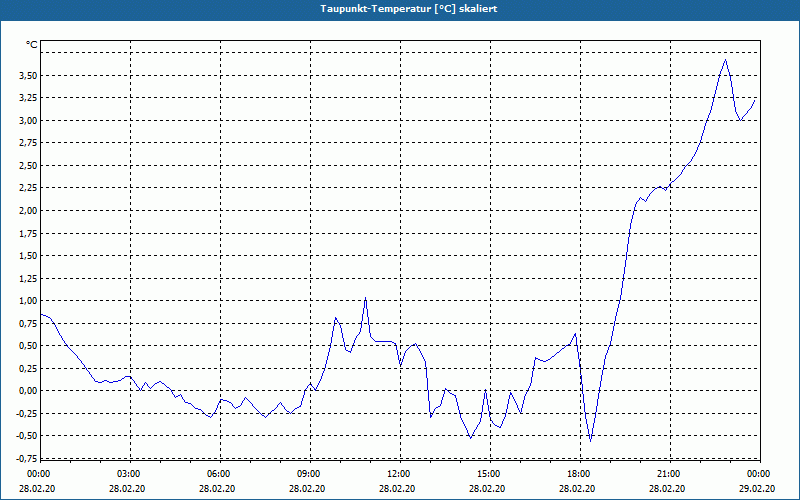Select the 2,50 y-axis value
Viewport: 800px width, 500px height.
point(28,166)
